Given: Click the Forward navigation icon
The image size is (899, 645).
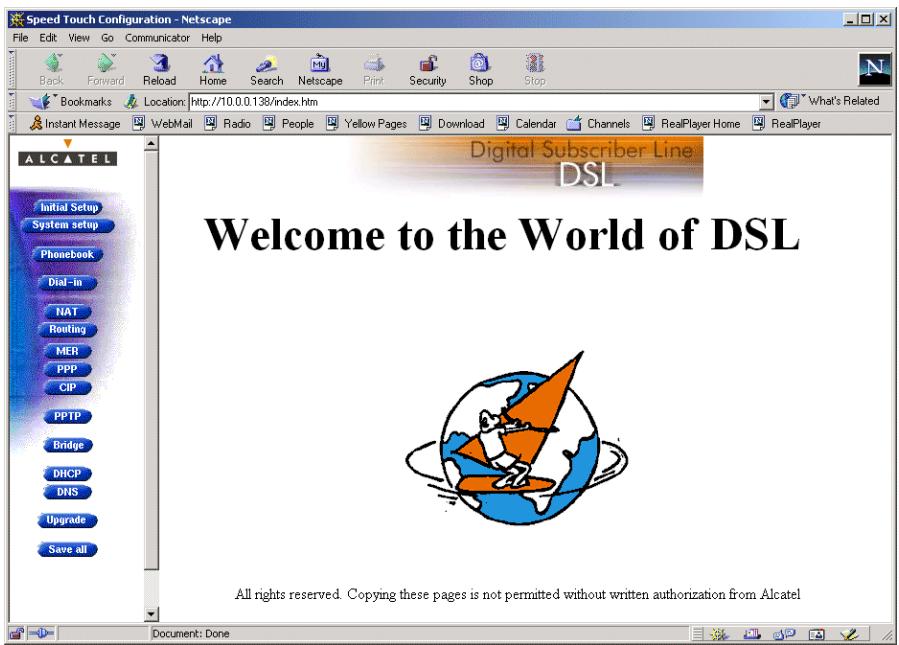Looking at the screenshot, I should click(105, 69).
